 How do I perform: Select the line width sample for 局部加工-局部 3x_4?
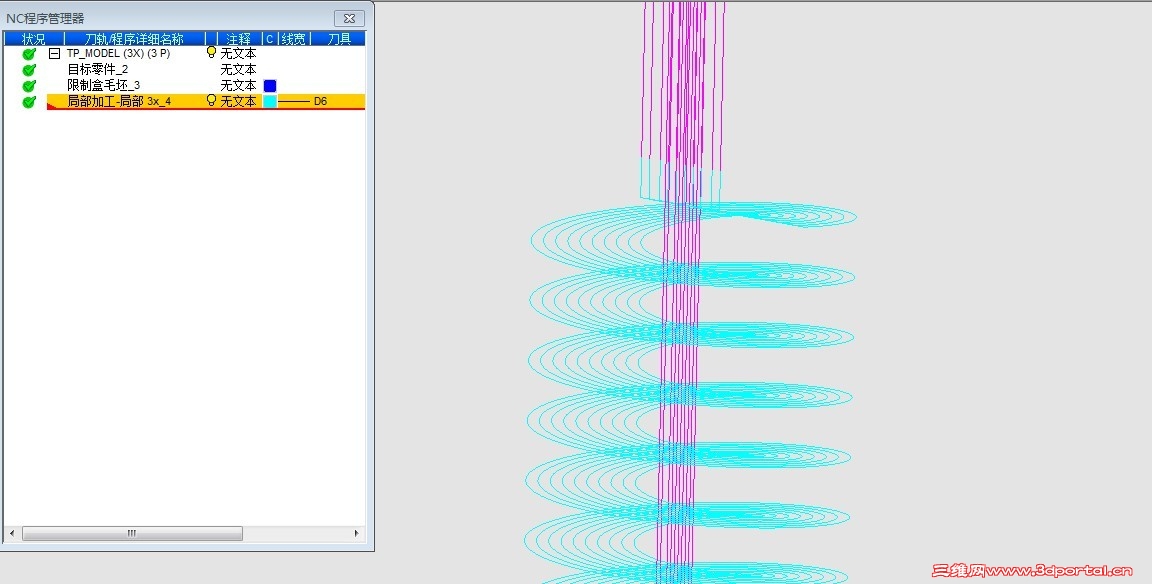294,101
